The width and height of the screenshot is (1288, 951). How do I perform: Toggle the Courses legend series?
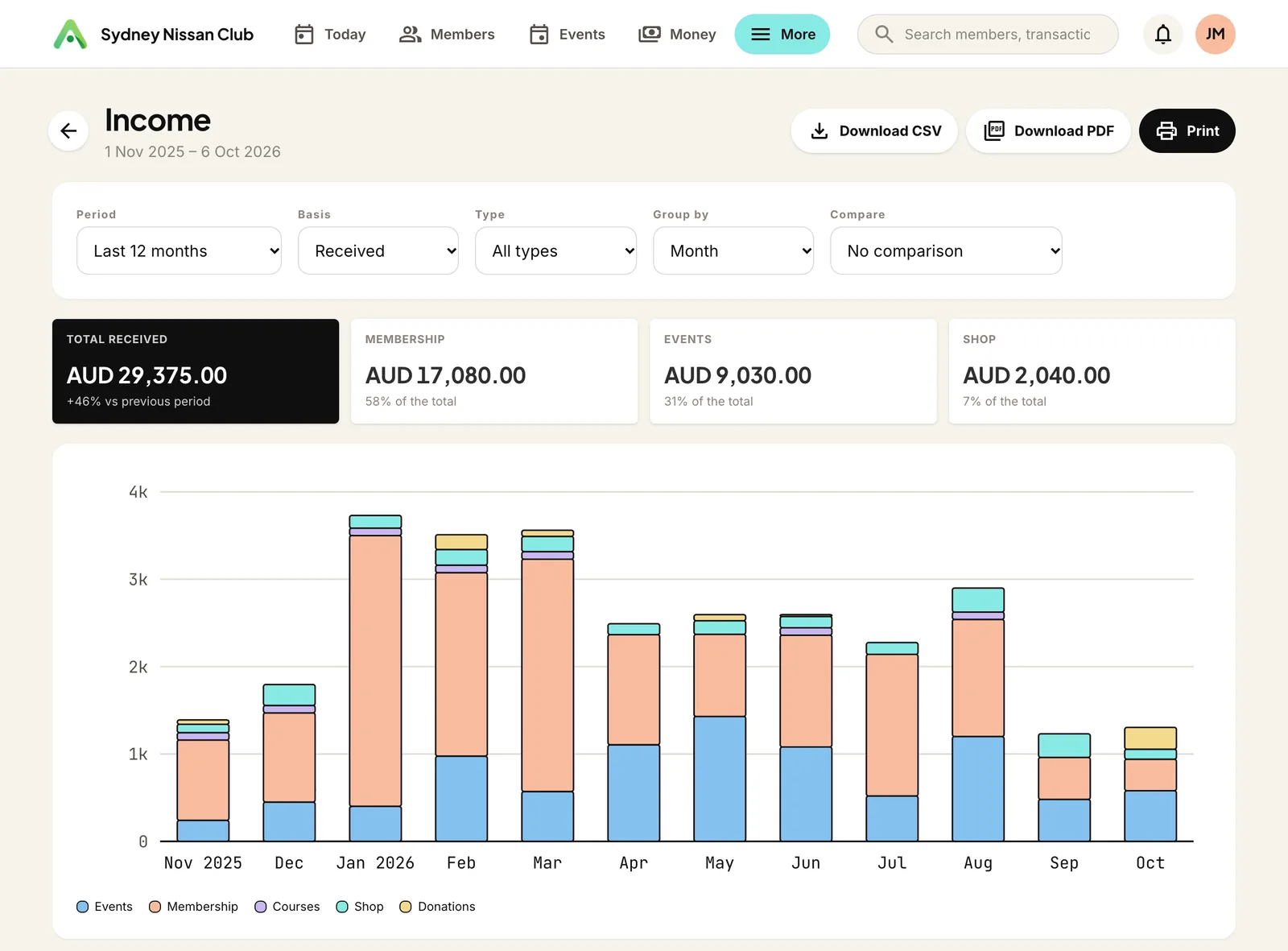pyautogui.click(x=287, y=907)
